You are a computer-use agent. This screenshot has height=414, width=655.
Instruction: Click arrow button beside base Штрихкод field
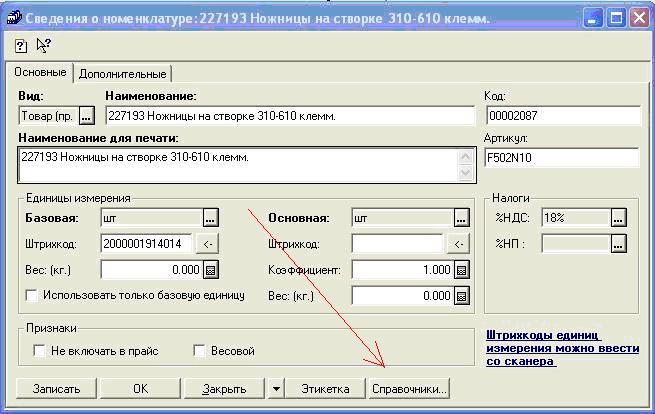(209, 244)
